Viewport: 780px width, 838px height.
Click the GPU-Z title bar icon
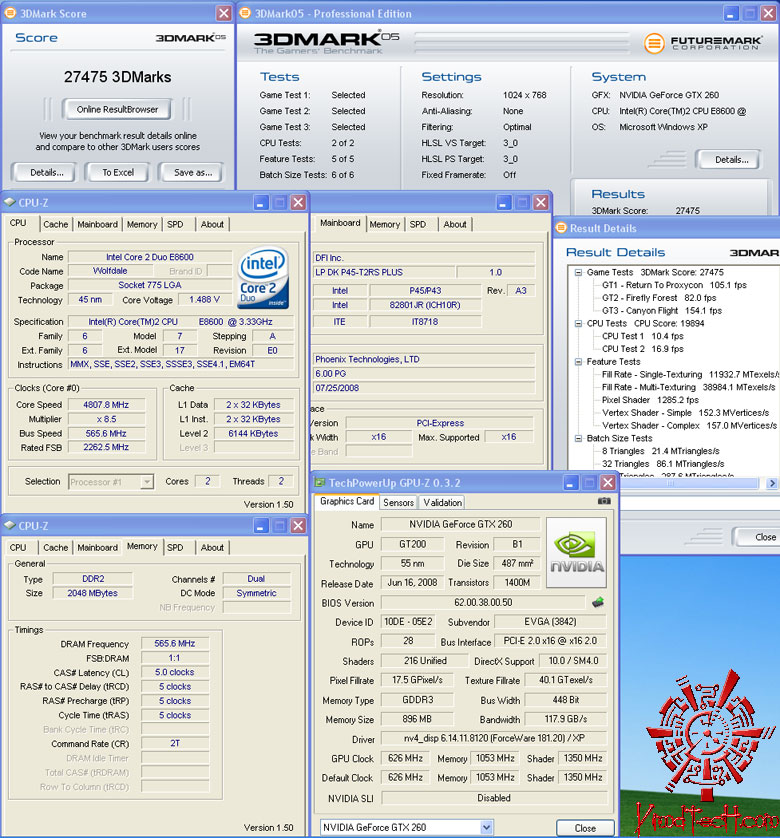[320, 483]
